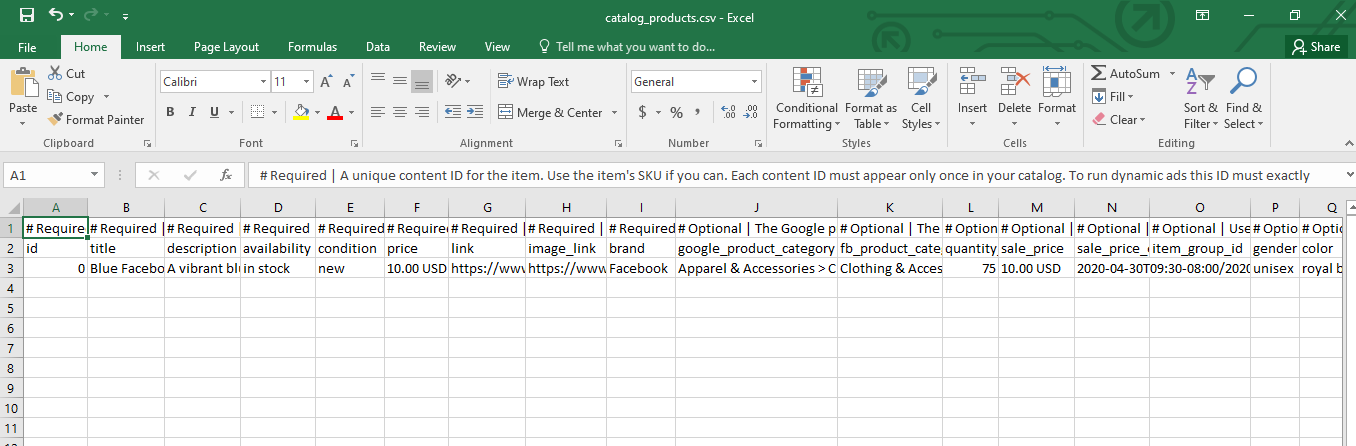Screen dimensions: 1356x446
Task: Toggle Wrap Text for selected cell
Action: [534, 82]
